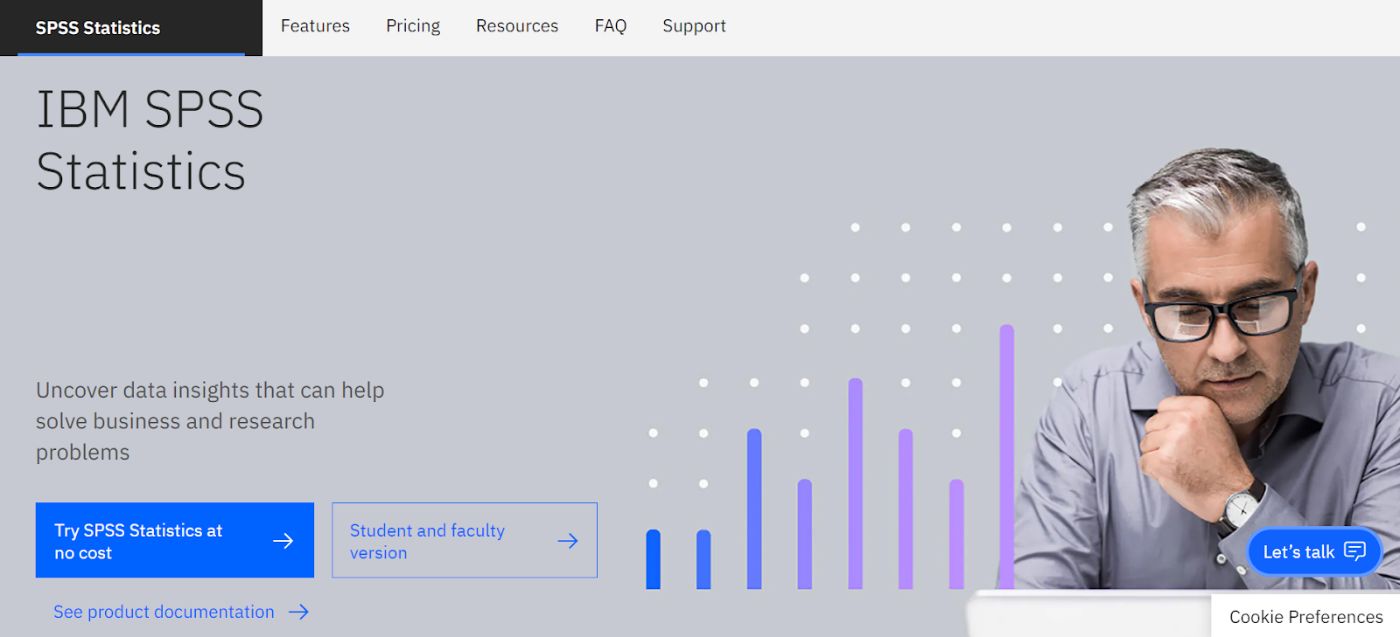Viewport: 1400px width, 637px height.
Task: Click the Uncover data insights tagline text
Action: [210, 420]
